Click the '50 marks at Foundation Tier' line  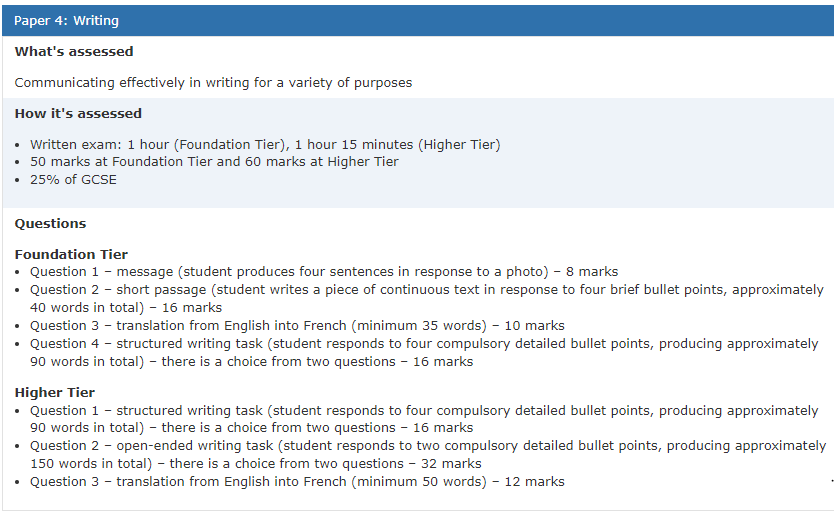214,162
